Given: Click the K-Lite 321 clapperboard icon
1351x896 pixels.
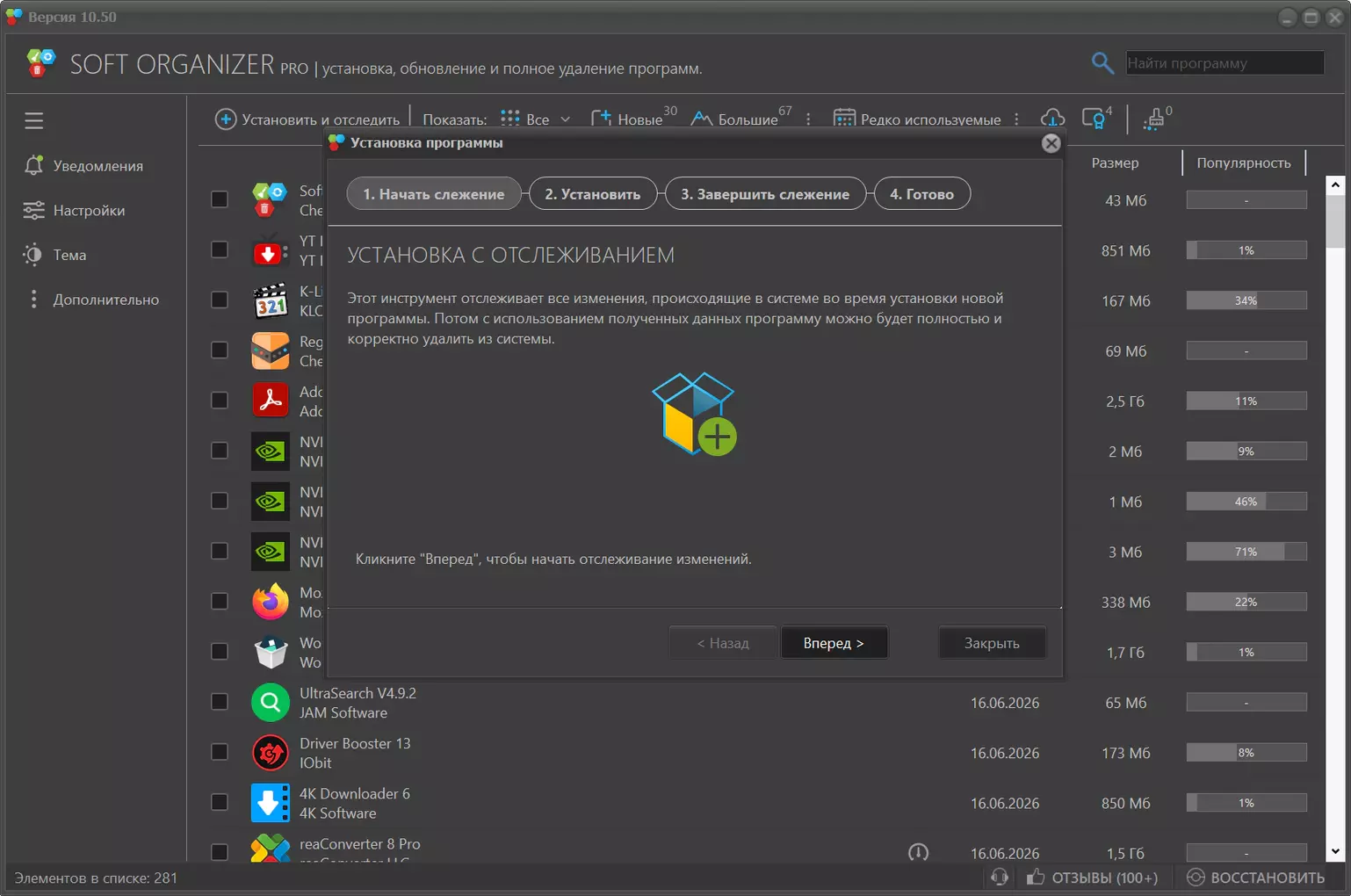Looking at the screenshot, I should pos(270,300).
